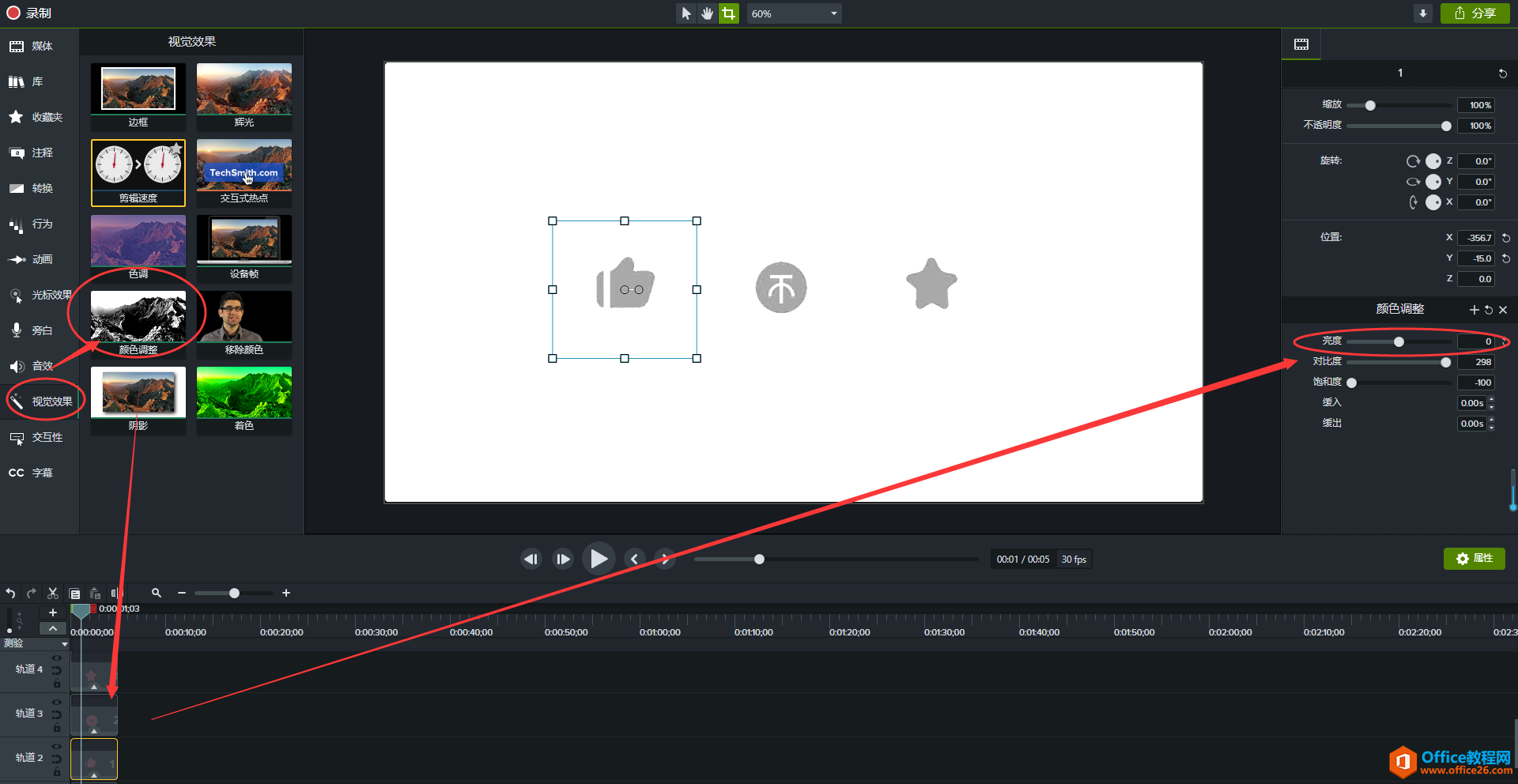Screen dimensions: 1518x784
Task: Decrease the 缓出 ease-out duration
Action: click(x=1492, y=428)
